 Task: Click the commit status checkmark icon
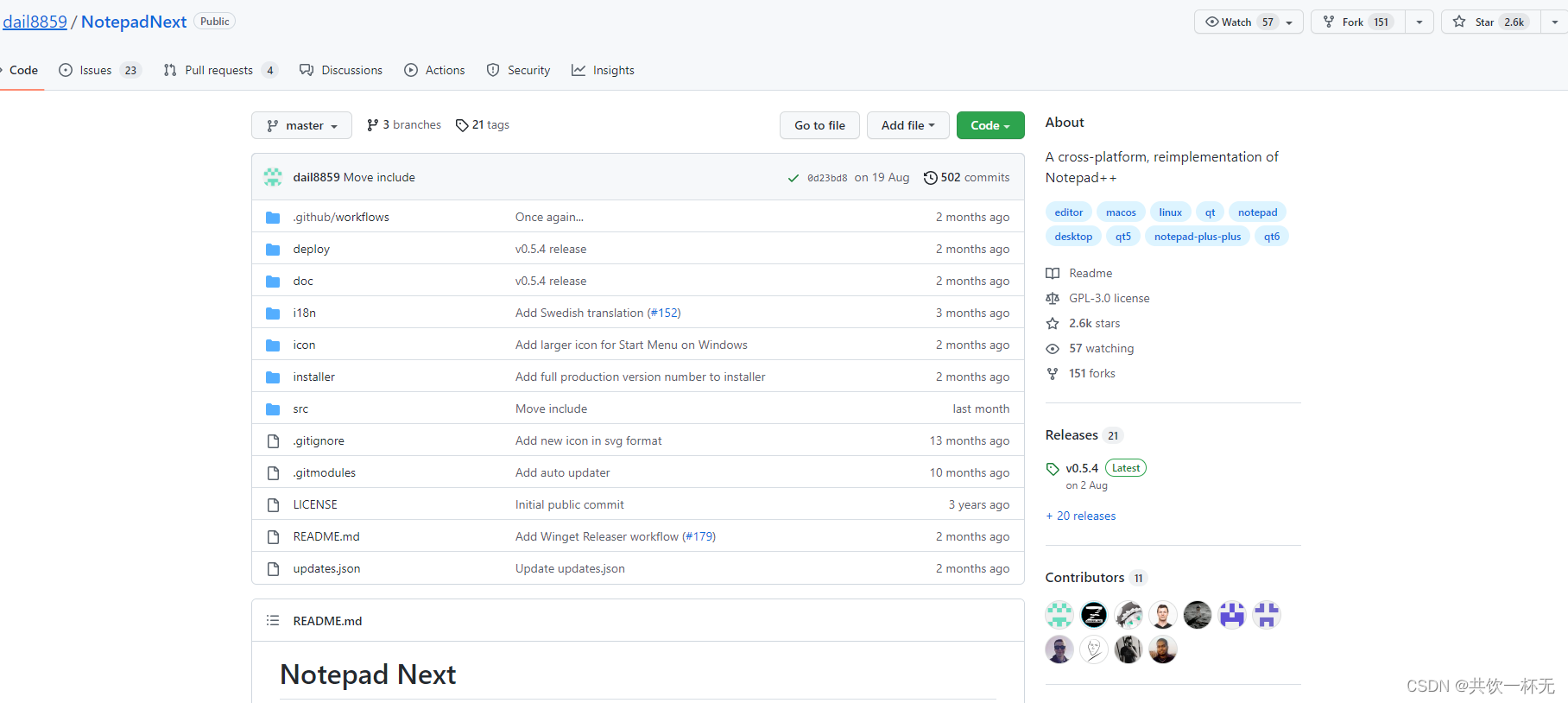coord(793,178)
